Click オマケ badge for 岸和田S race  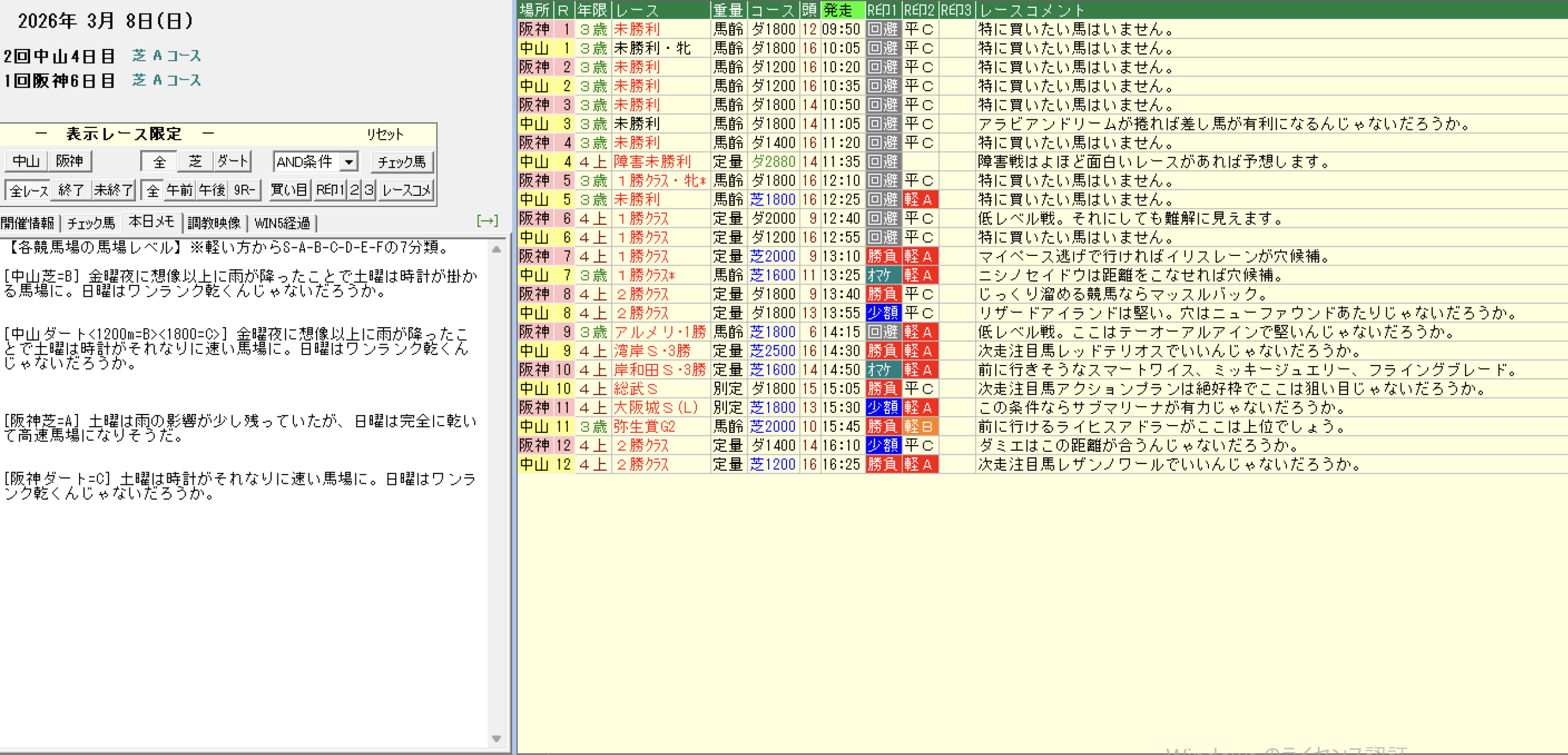click(x=882, y=370)
